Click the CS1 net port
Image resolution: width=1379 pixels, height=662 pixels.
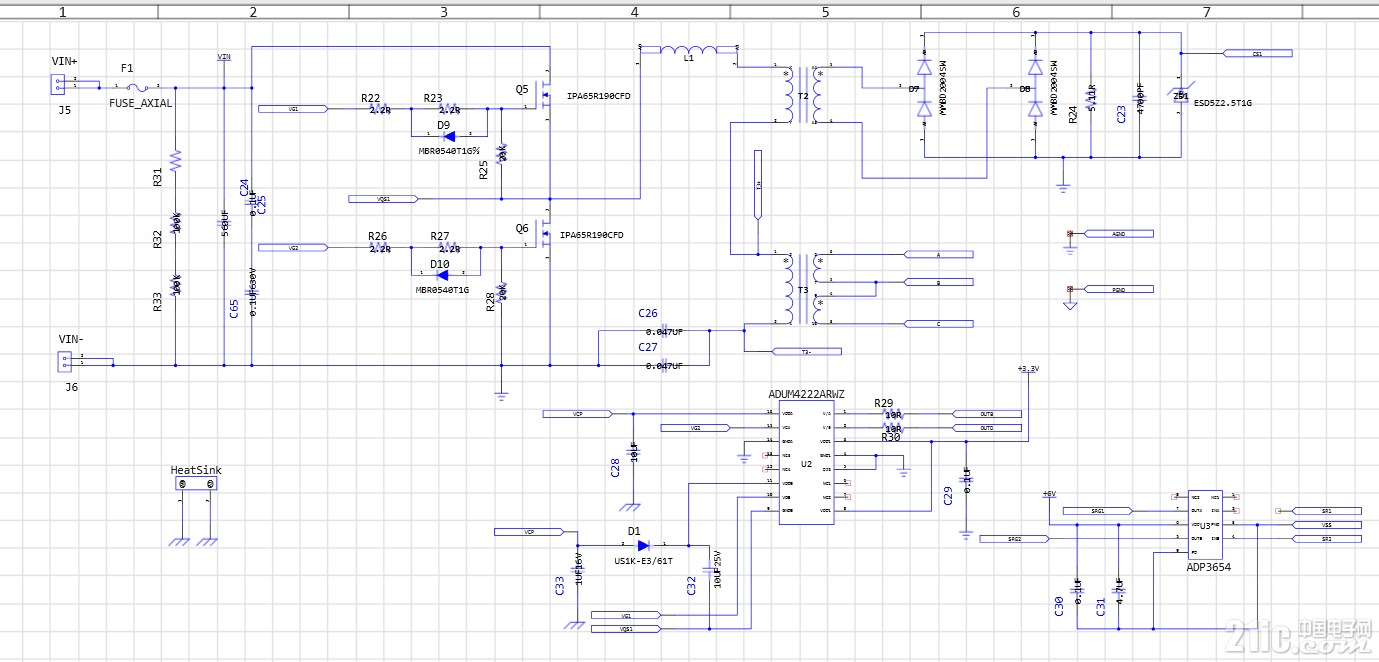1258,54
